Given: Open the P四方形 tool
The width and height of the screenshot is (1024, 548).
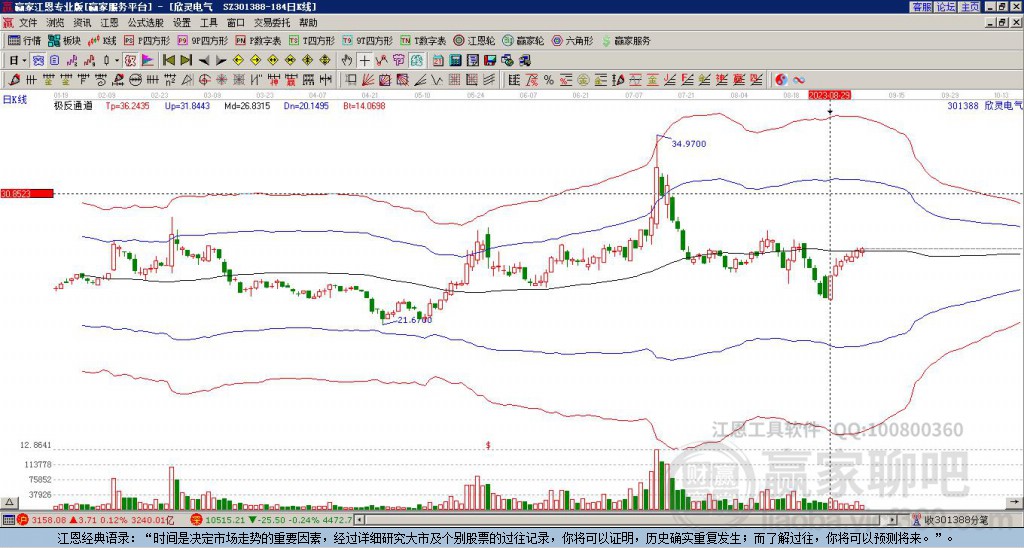Looking at the screenshot, I should coord(148,41).
